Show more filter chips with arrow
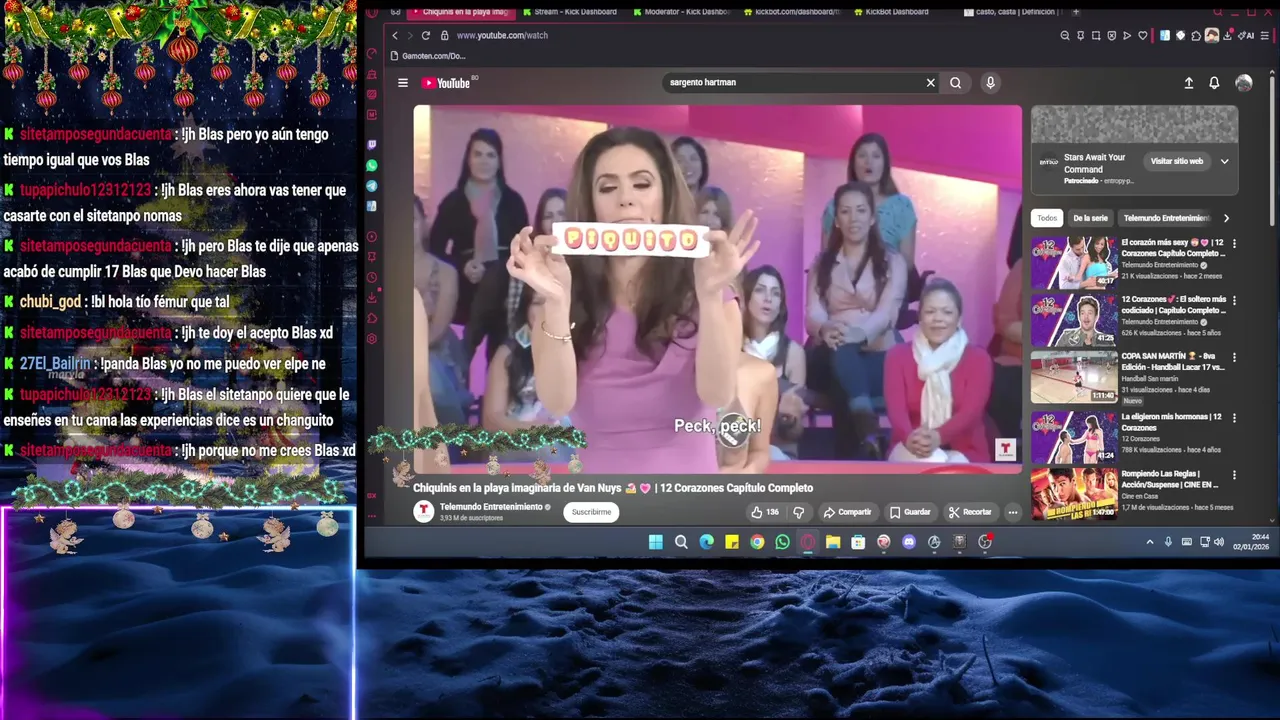Viewport: 1280px width, 720px height. 1226,218
